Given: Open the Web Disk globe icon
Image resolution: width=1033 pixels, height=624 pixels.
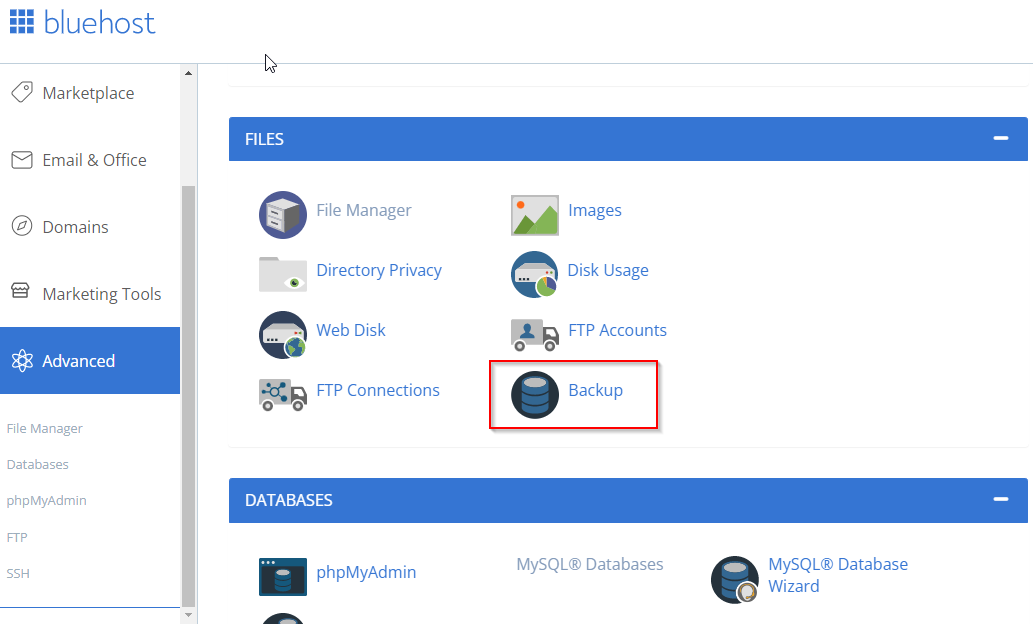Looking at the screenshot, I should click(283, 335).
